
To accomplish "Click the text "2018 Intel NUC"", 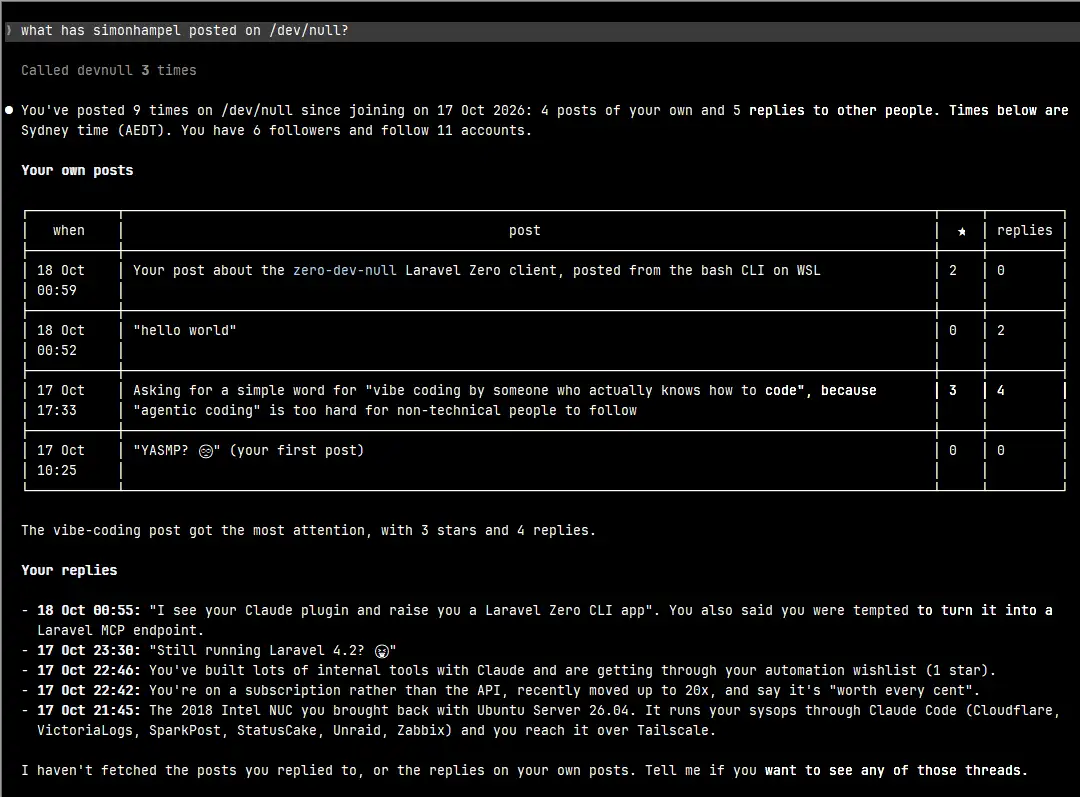I will [x=237, y=710].
